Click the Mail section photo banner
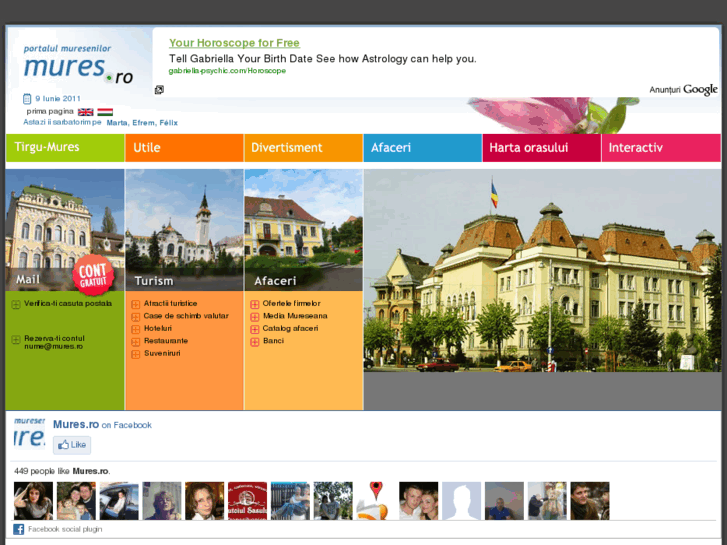Image resolution: width=727 pixels, height=545 pixels. pyautogui.click(x=65, y=230)
